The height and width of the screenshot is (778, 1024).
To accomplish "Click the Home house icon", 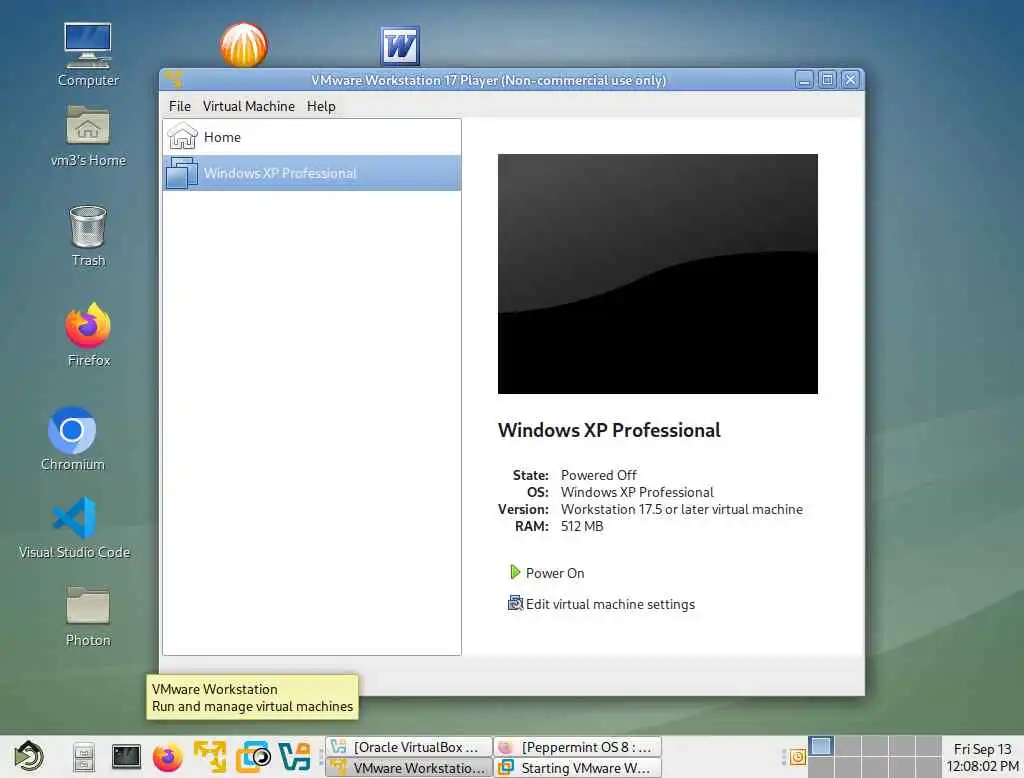I will [182, 137].
